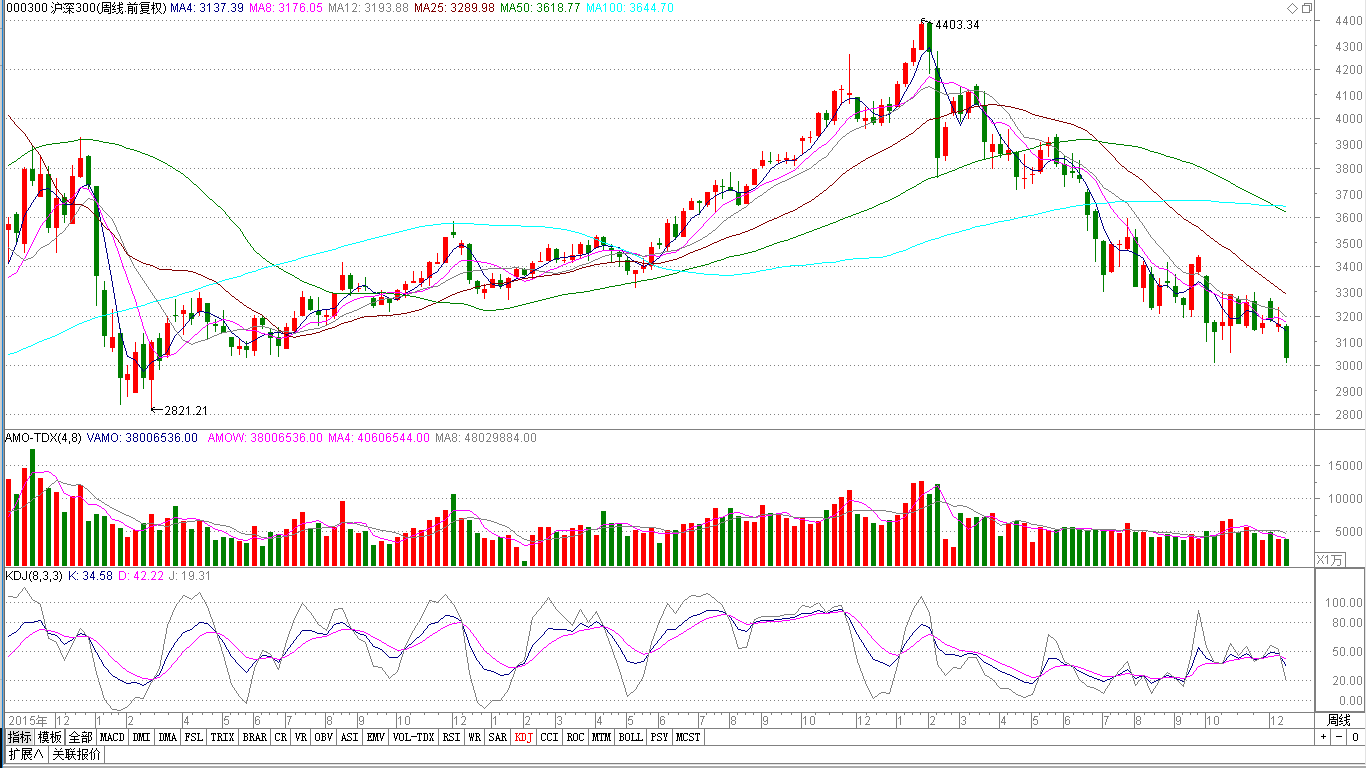Select the BRAR indicator tab
Viewport: 1366px width, 768px height.
pos(255,737)
